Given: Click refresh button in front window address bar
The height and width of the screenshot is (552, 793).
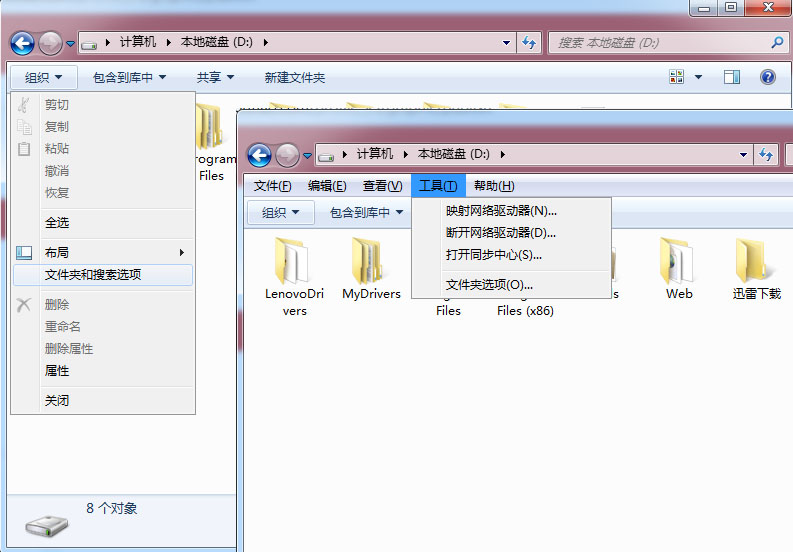Looking at the screenshot, I should [765, 155].
